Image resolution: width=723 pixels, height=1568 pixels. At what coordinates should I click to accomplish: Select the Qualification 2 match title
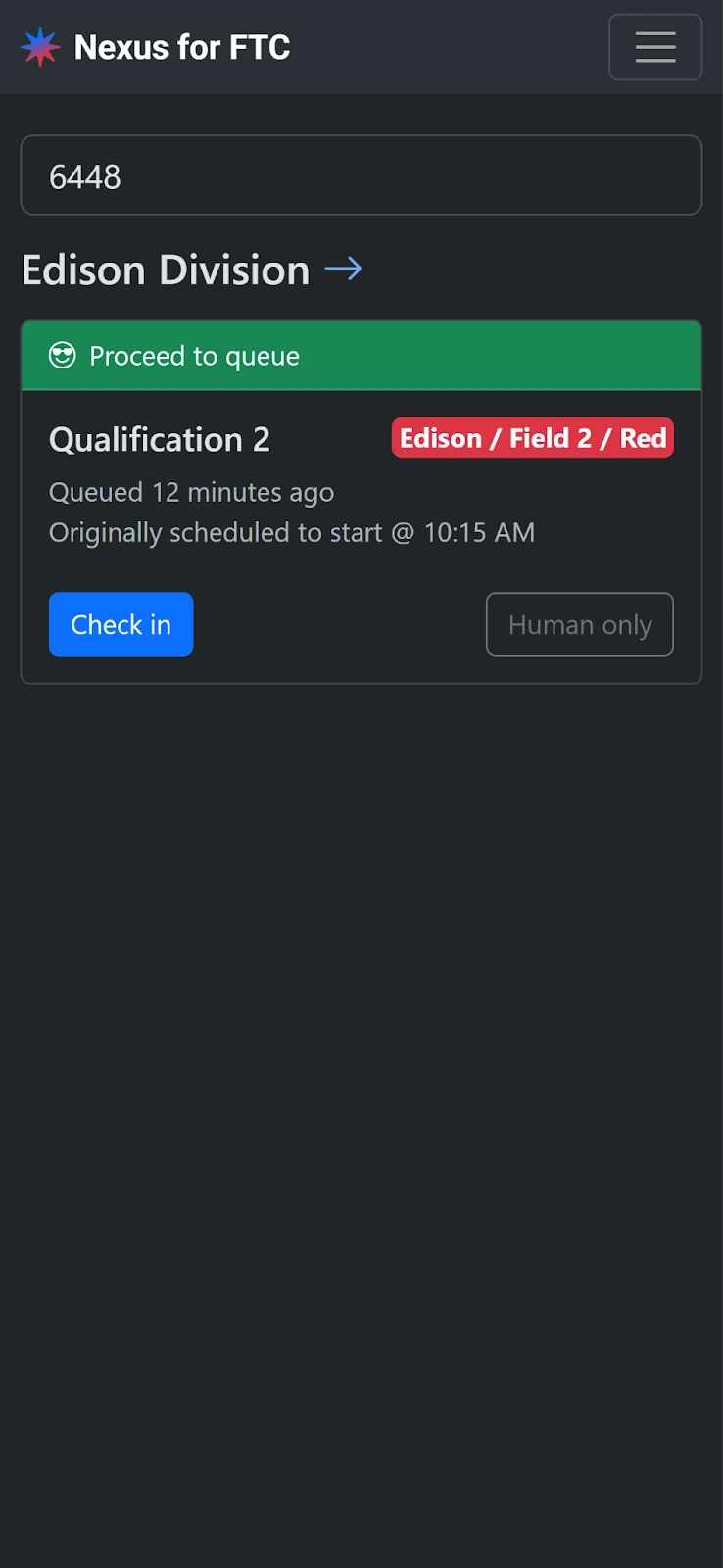pos(160,439)
